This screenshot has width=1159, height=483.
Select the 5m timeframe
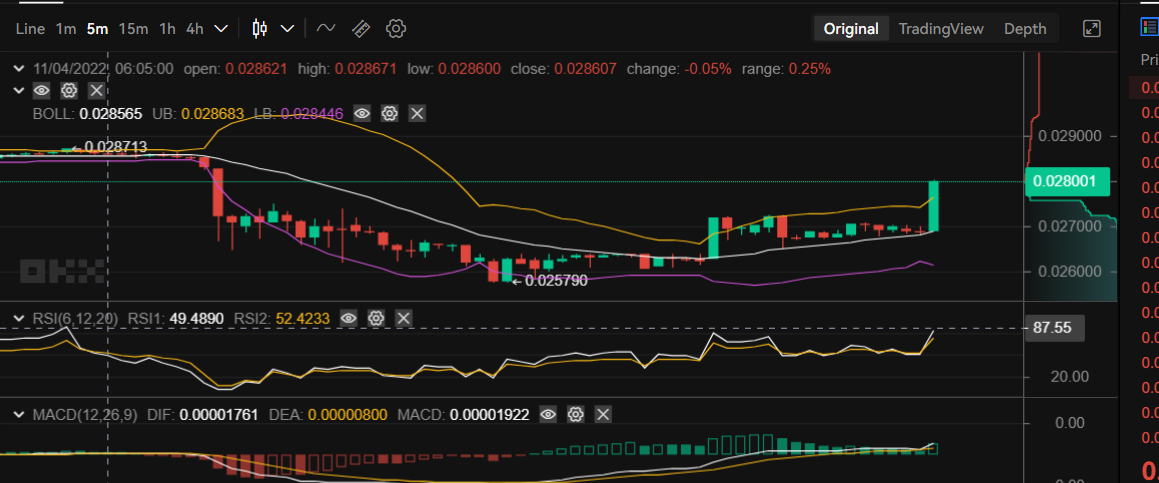(97, 29)
